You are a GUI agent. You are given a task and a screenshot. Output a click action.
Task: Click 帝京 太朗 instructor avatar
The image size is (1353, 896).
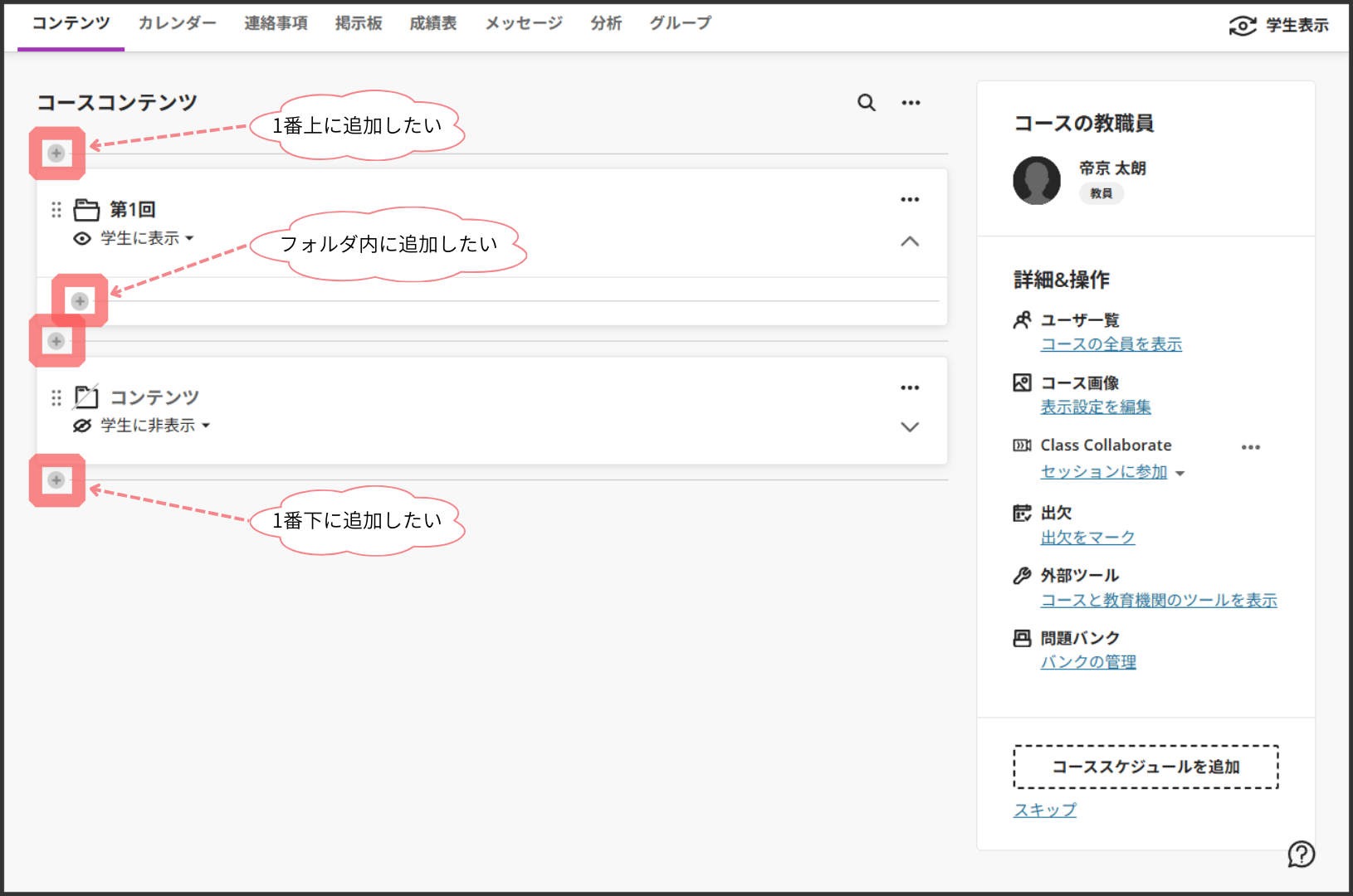1037,180
